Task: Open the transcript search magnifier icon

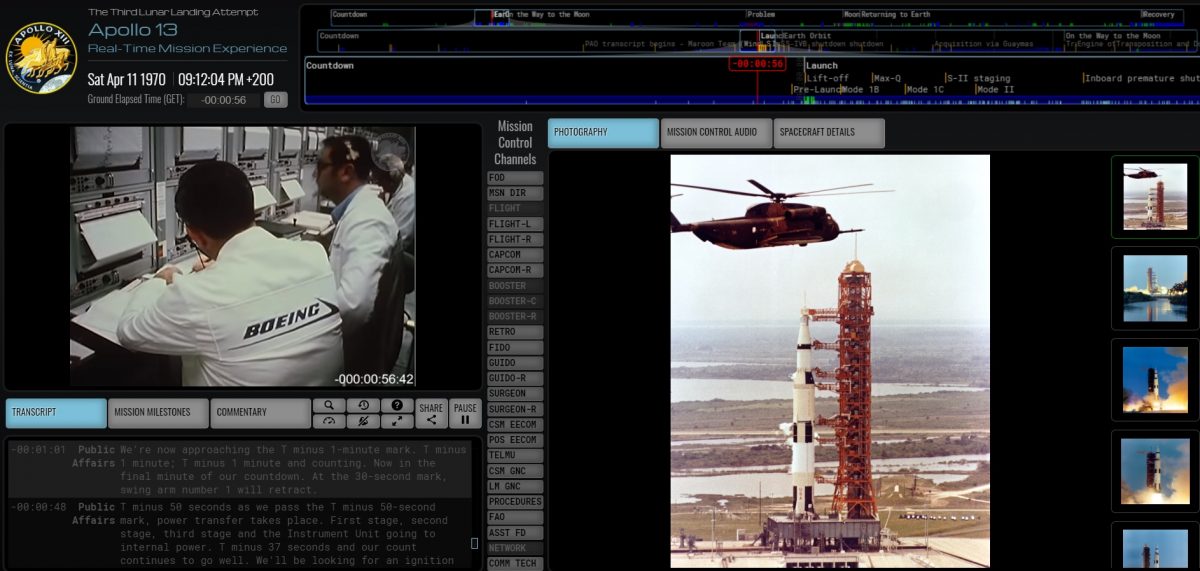Action: click(328, 405)
